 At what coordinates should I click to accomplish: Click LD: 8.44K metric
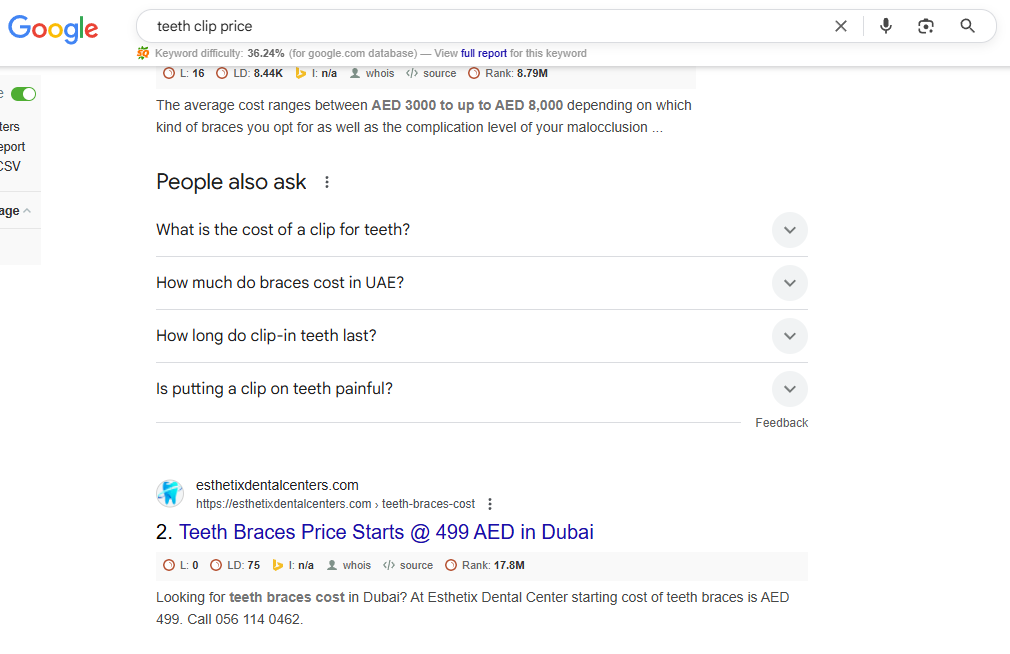tap(249, 73)
